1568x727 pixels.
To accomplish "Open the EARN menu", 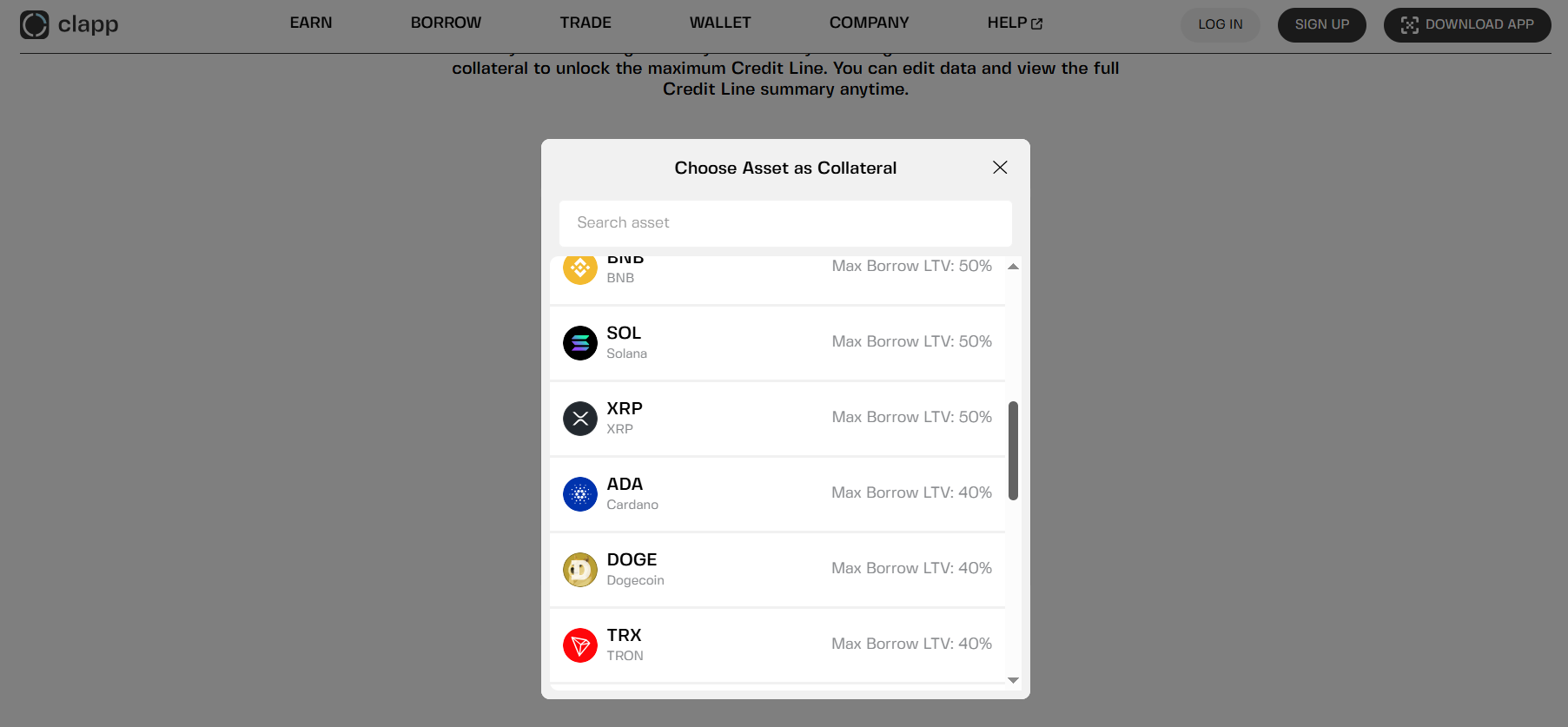I will pyautogui.click(x=311, y=23).
